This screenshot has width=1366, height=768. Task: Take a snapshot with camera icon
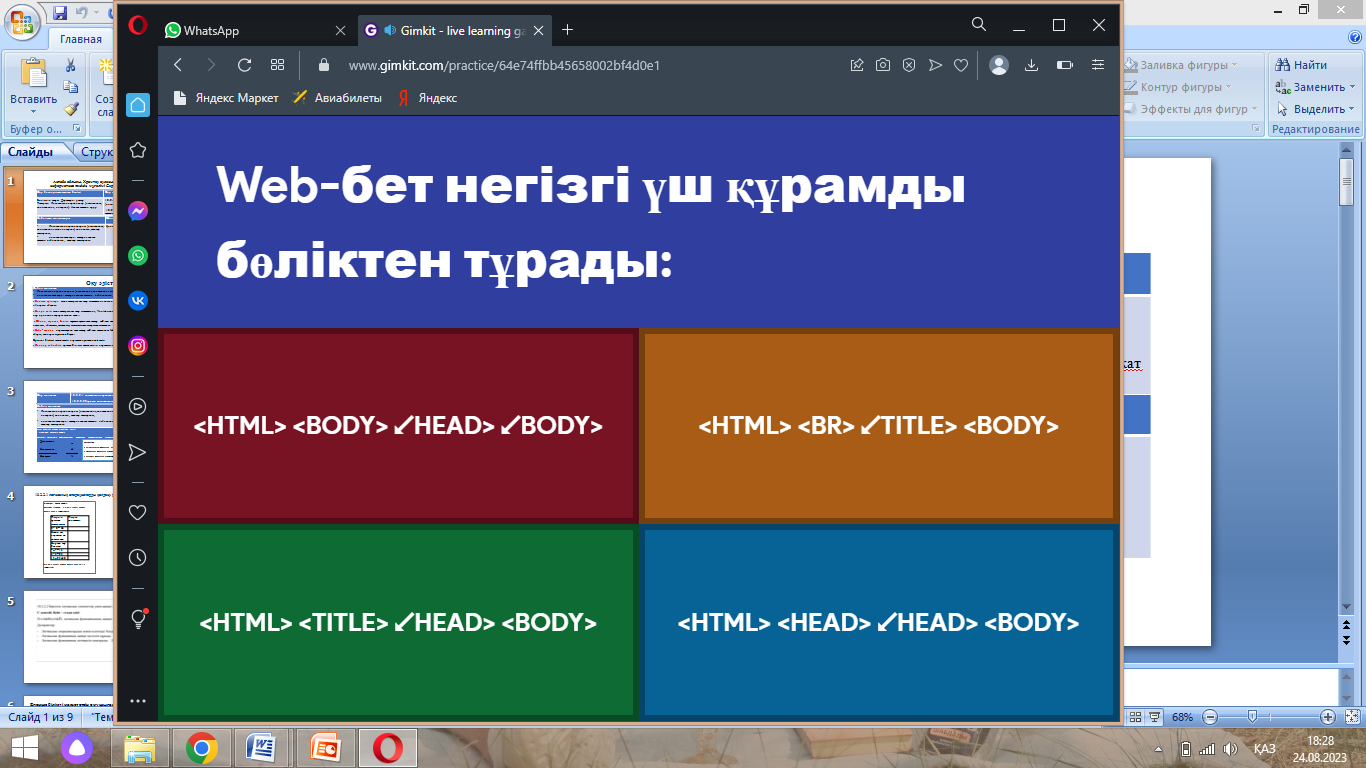[883, 65]
